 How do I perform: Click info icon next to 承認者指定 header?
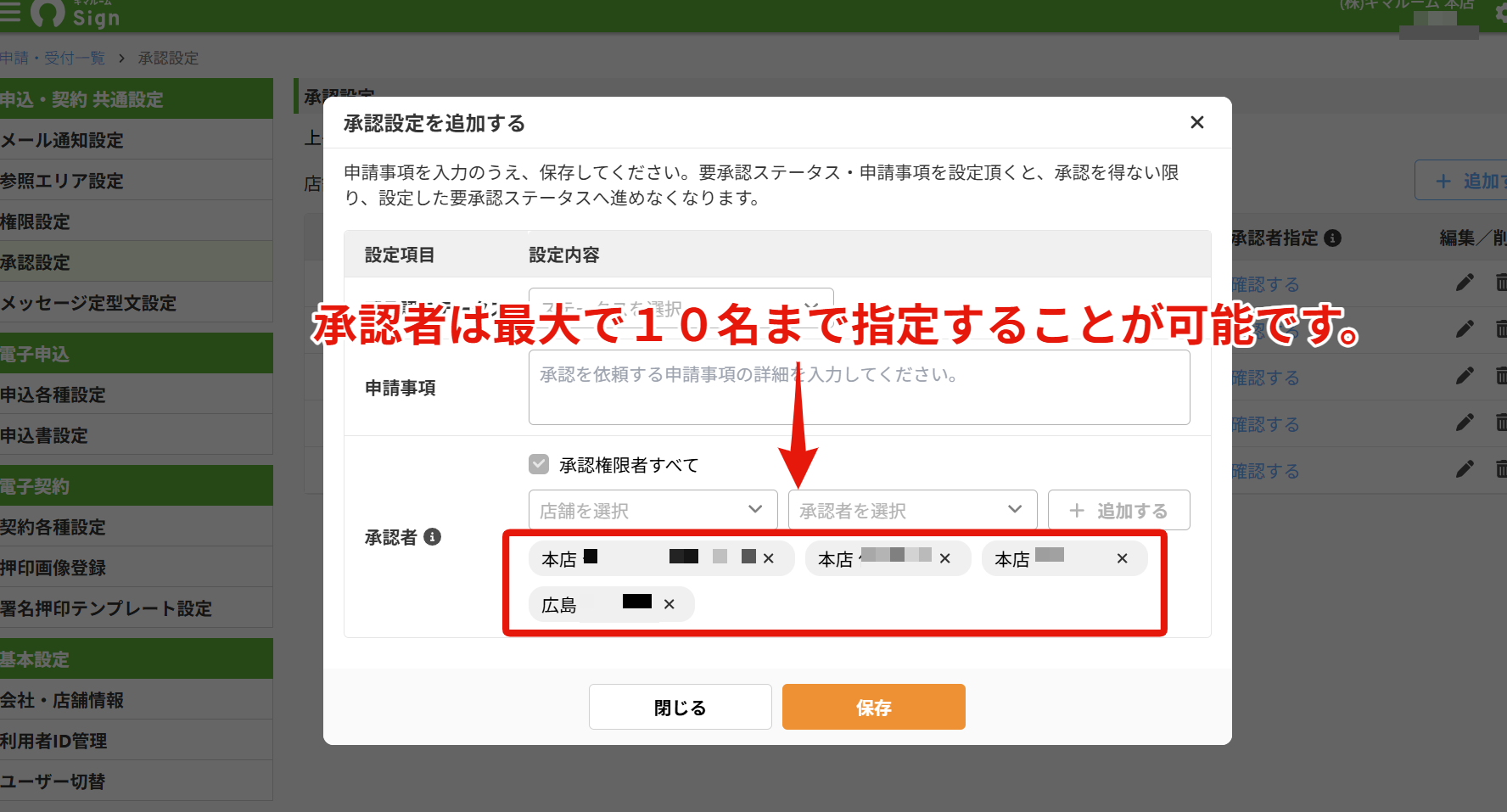1332,238
